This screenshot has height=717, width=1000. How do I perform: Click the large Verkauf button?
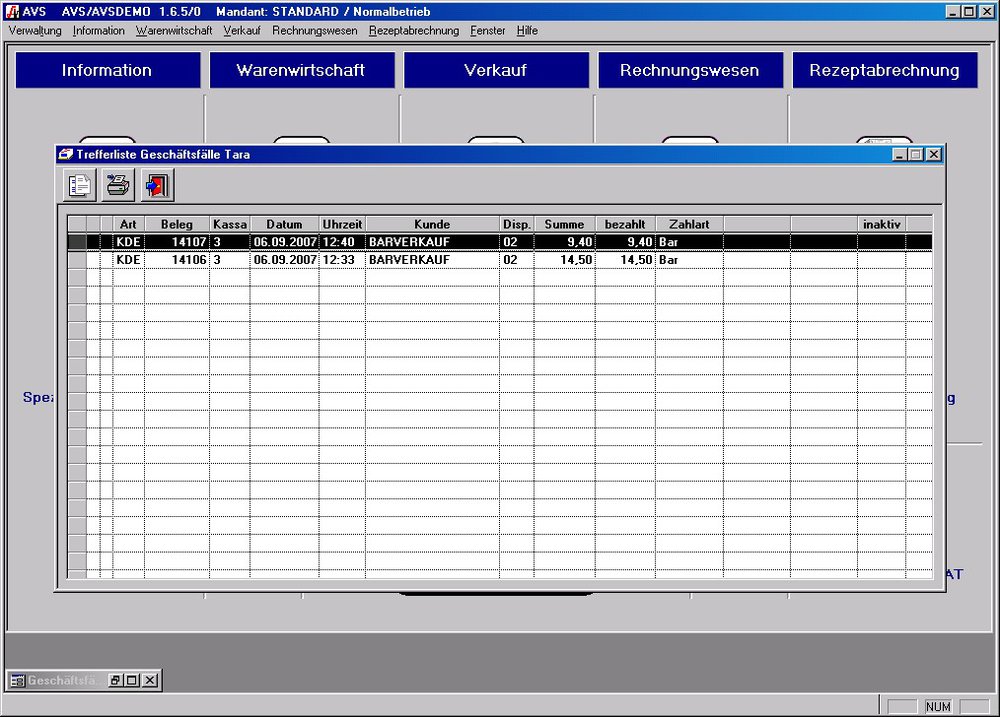pyautogui.click(x=495, y=70)
